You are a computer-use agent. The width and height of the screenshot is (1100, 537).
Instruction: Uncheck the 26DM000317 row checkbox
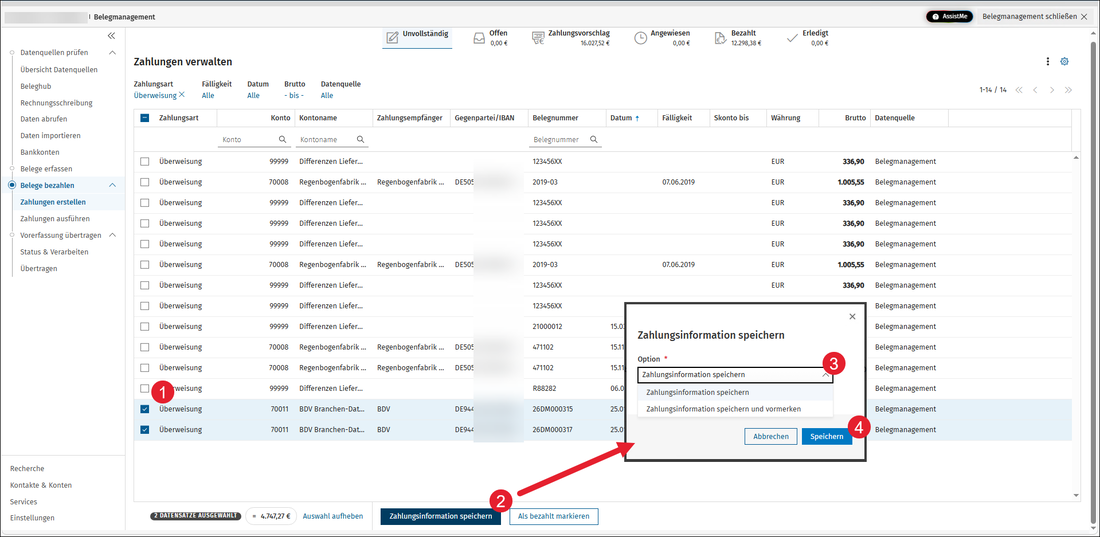coord(145,430)
